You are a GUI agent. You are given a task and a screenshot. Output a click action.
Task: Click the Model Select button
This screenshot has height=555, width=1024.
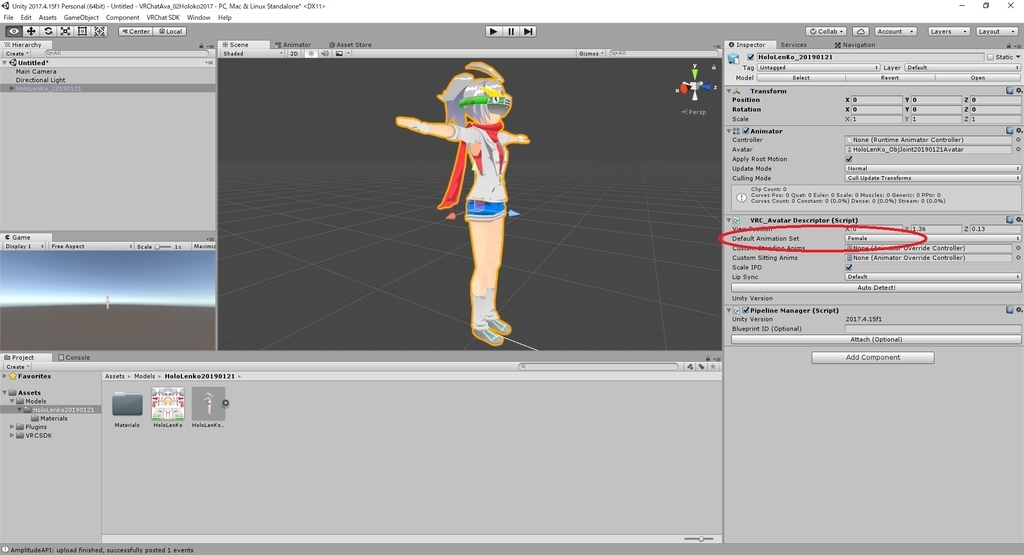(801, 78)
